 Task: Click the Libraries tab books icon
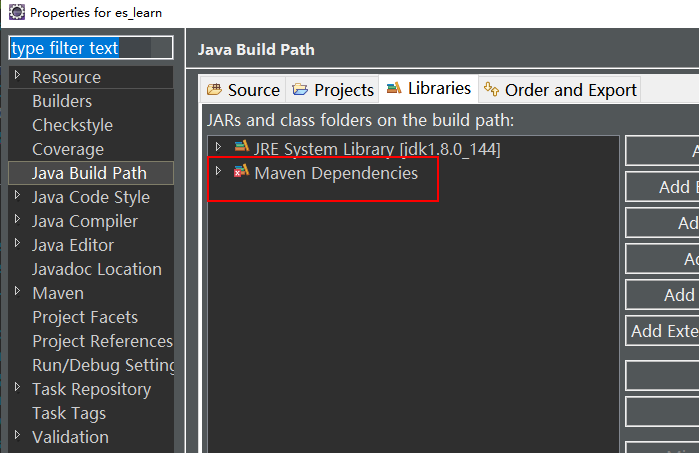394,88
